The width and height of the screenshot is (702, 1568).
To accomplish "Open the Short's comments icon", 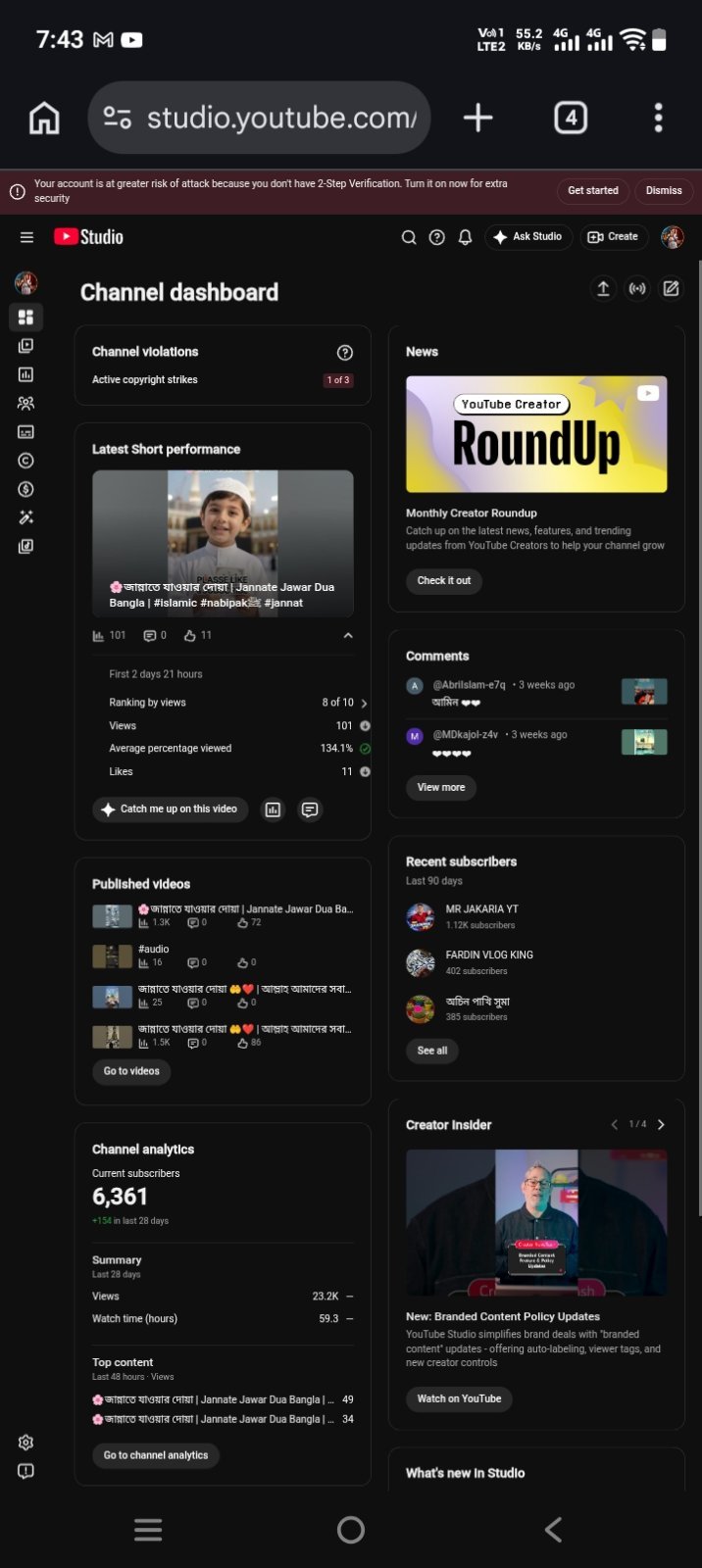I will point(310,809).
